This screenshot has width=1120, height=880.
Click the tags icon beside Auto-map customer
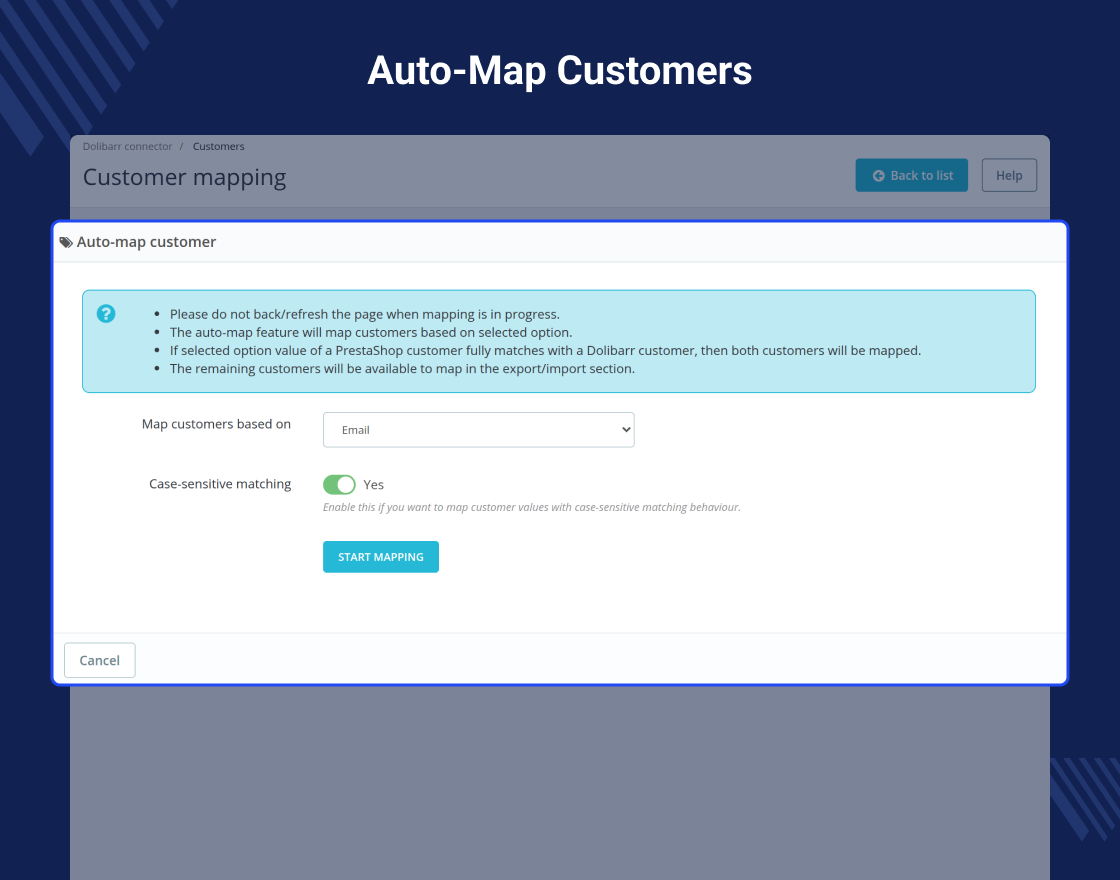(x=66, y=242)
